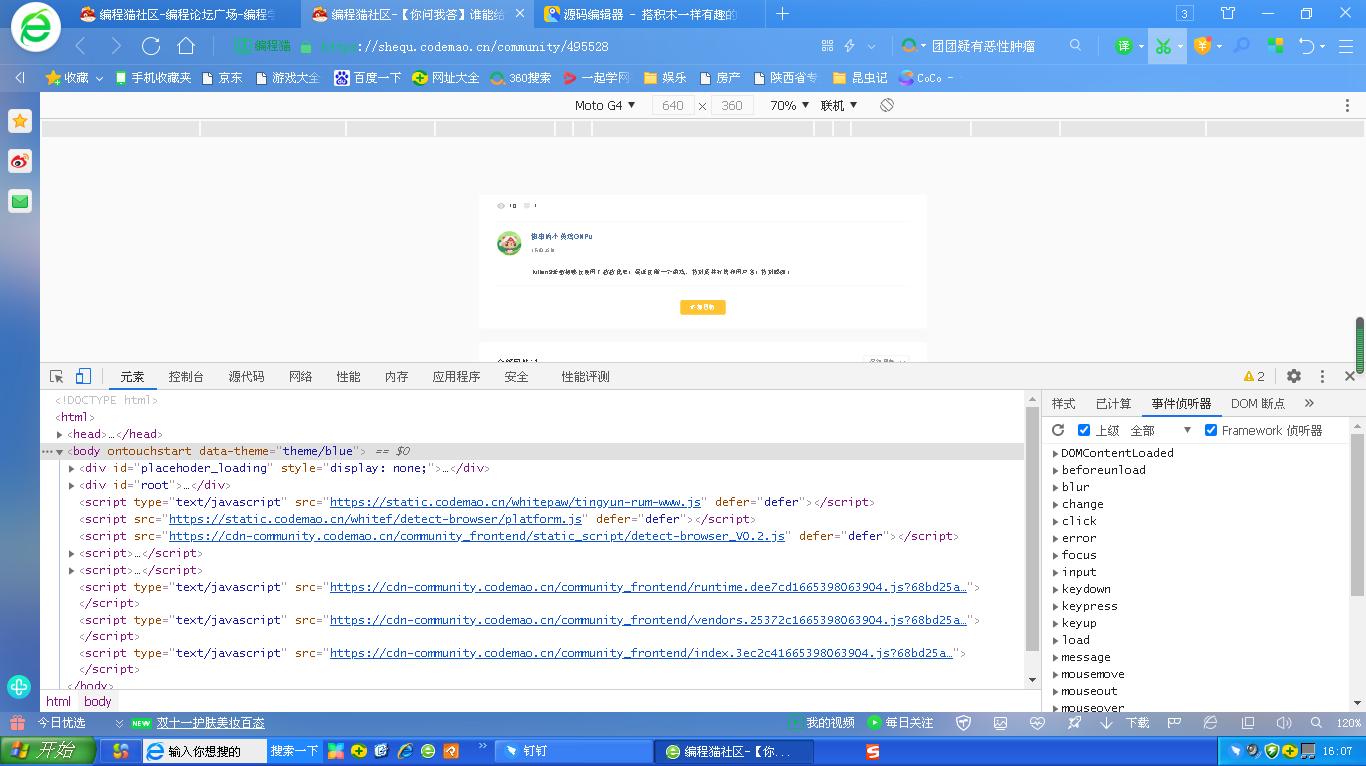The image size is (1366, 766).
Task: Click the taskbar 搜索一下 button
Action: [x=294, y=751]
